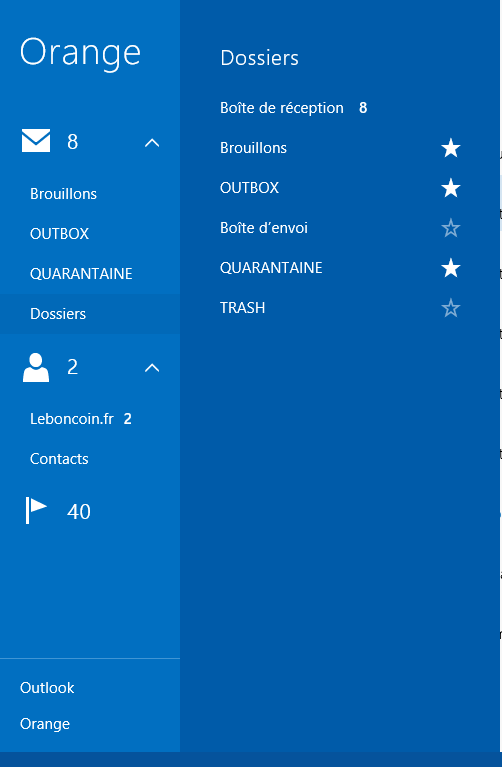Click the mail envelope icon
Screen dimensions: 502x767
[36, 141]
